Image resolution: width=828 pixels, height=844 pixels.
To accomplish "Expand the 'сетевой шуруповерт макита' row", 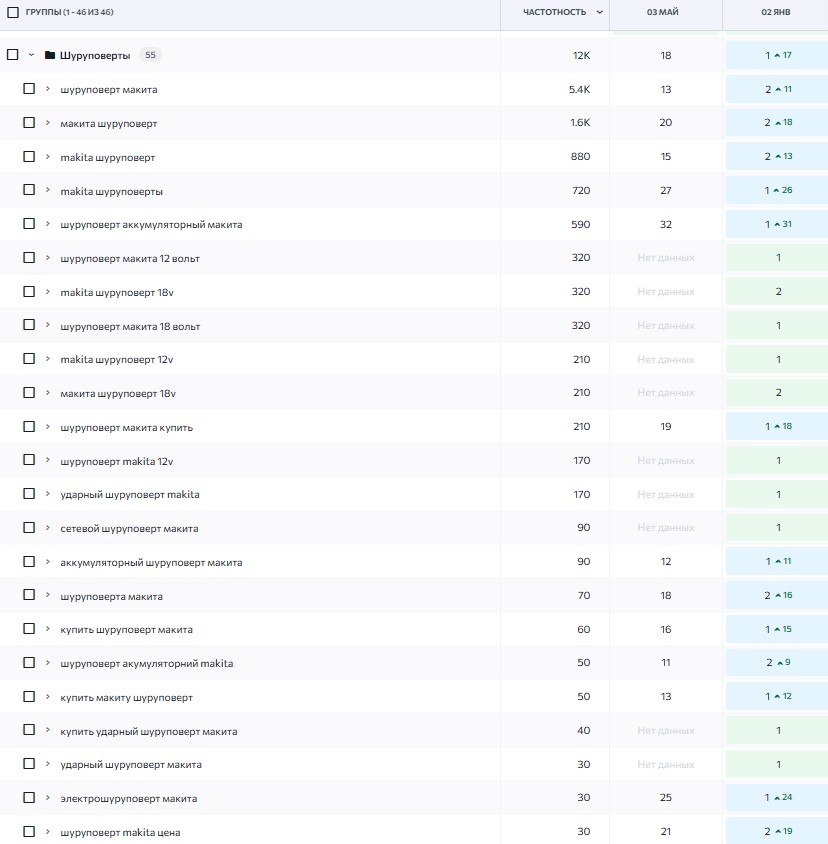I will click(47, 528).
